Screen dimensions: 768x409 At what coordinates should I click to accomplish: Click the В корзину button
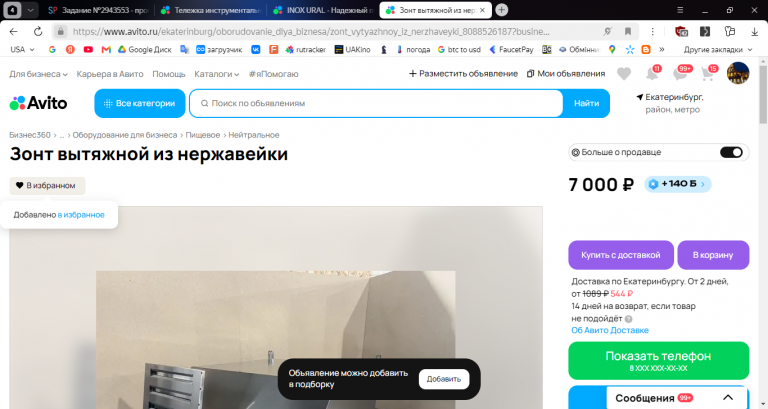(713, 255)
